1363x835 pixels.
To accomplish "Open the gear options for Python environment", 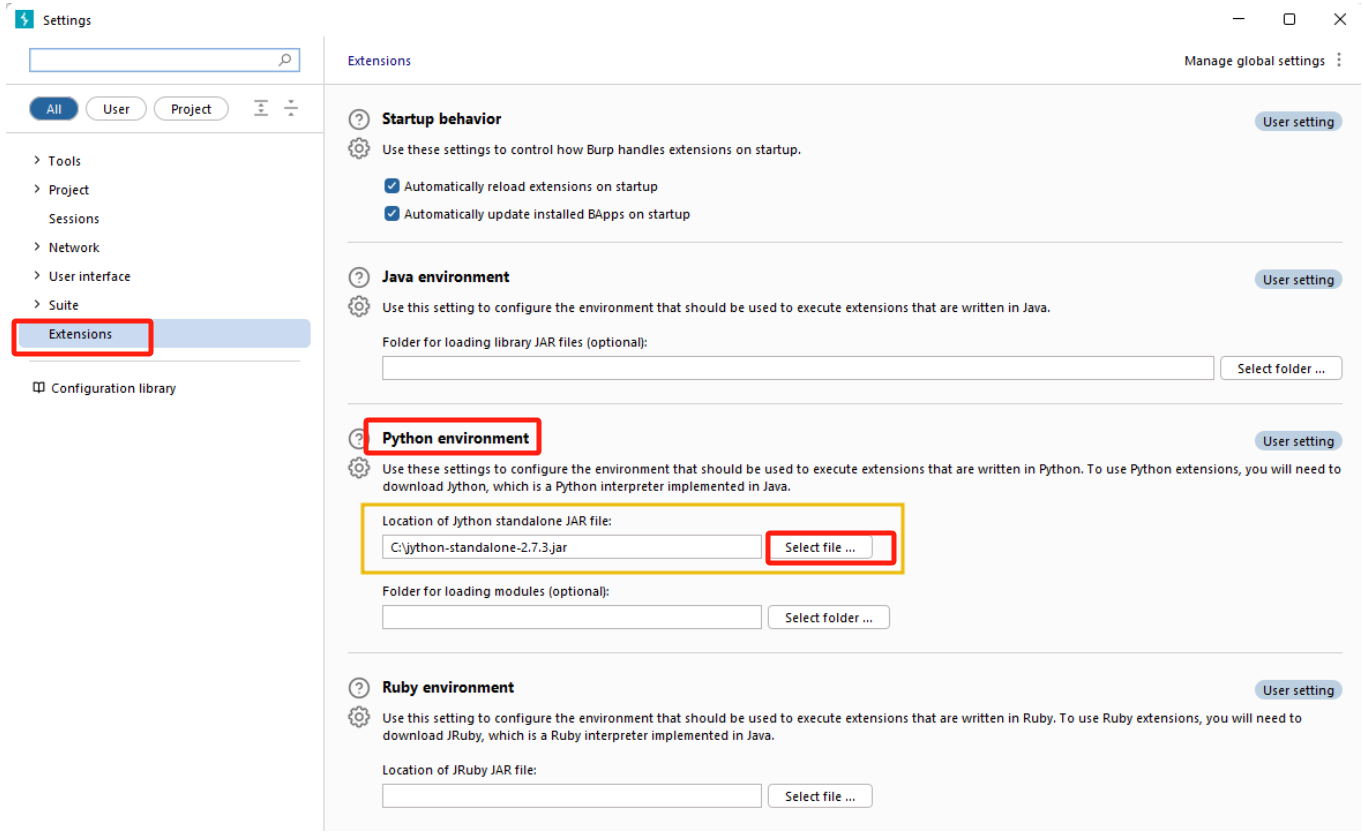I will click(359, 467).
